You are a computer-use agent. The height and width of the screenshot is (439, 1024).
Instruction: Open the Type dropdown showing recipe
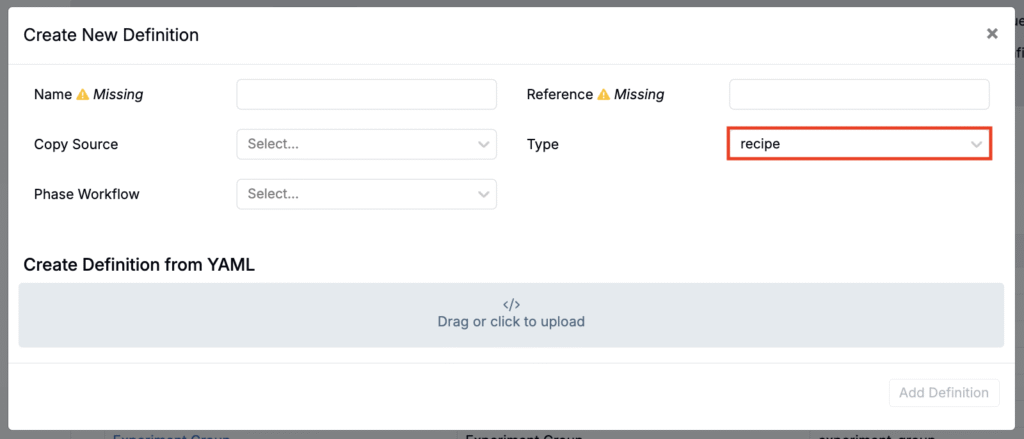tap(850, 144)
